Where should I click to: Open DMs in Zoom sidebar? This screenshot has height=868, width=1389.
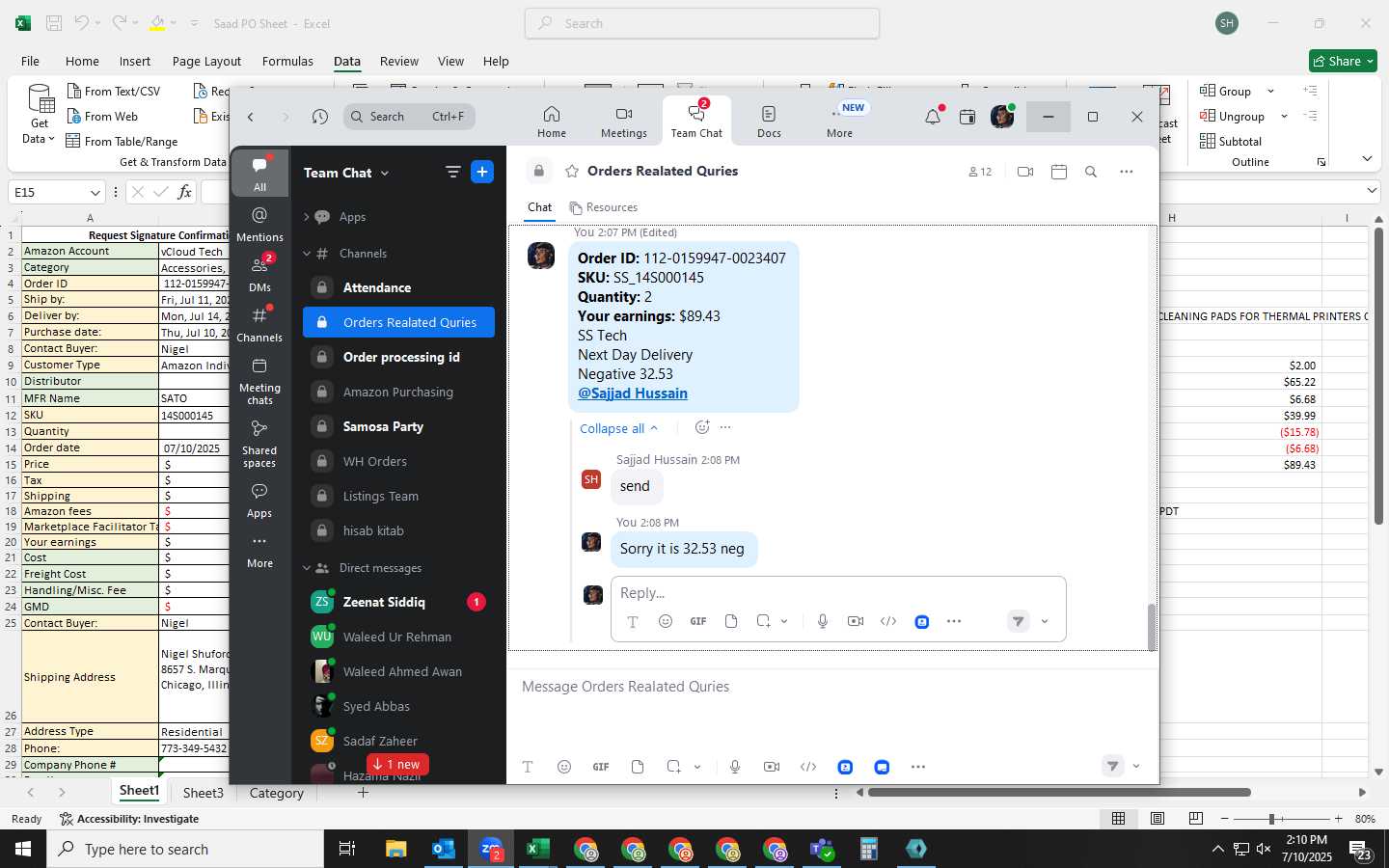click(259, 274)
